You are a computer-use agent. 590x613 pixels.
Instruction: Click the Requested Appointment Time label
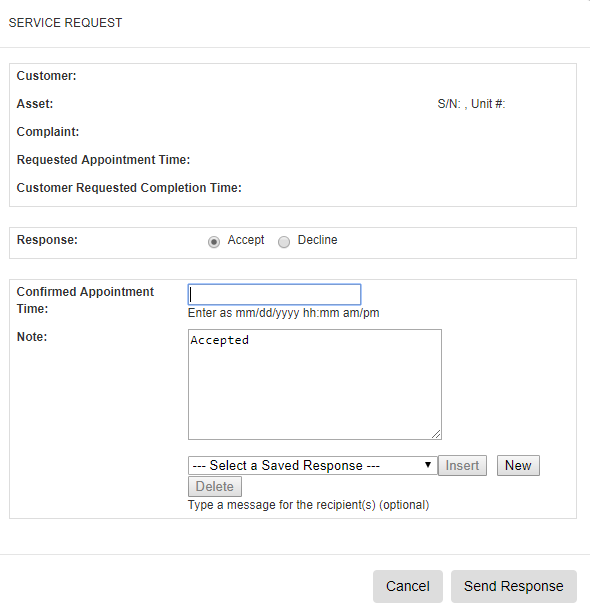103,160
